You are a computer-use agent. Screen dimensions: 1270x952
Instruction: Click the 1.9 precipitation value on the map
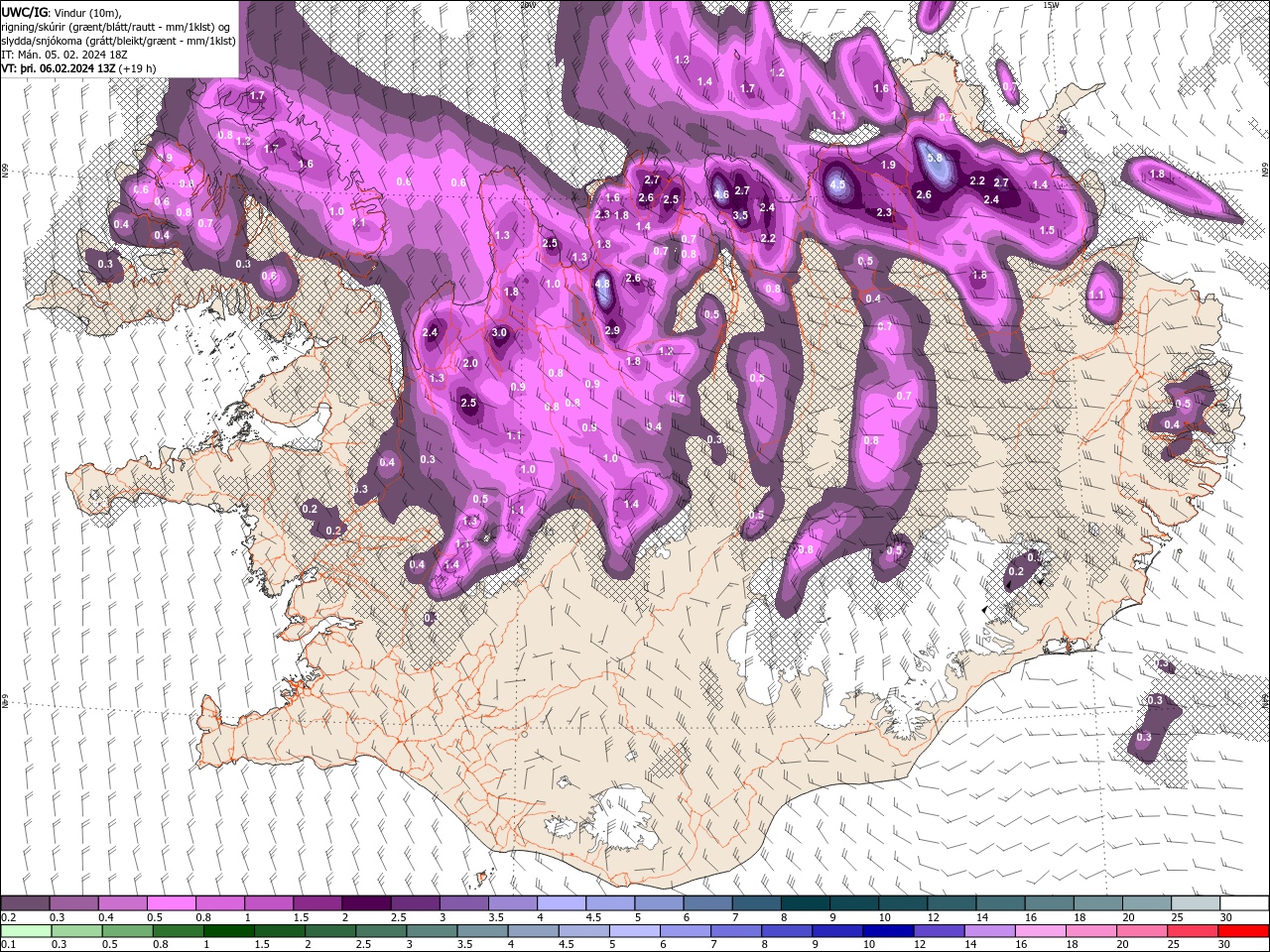888,165
